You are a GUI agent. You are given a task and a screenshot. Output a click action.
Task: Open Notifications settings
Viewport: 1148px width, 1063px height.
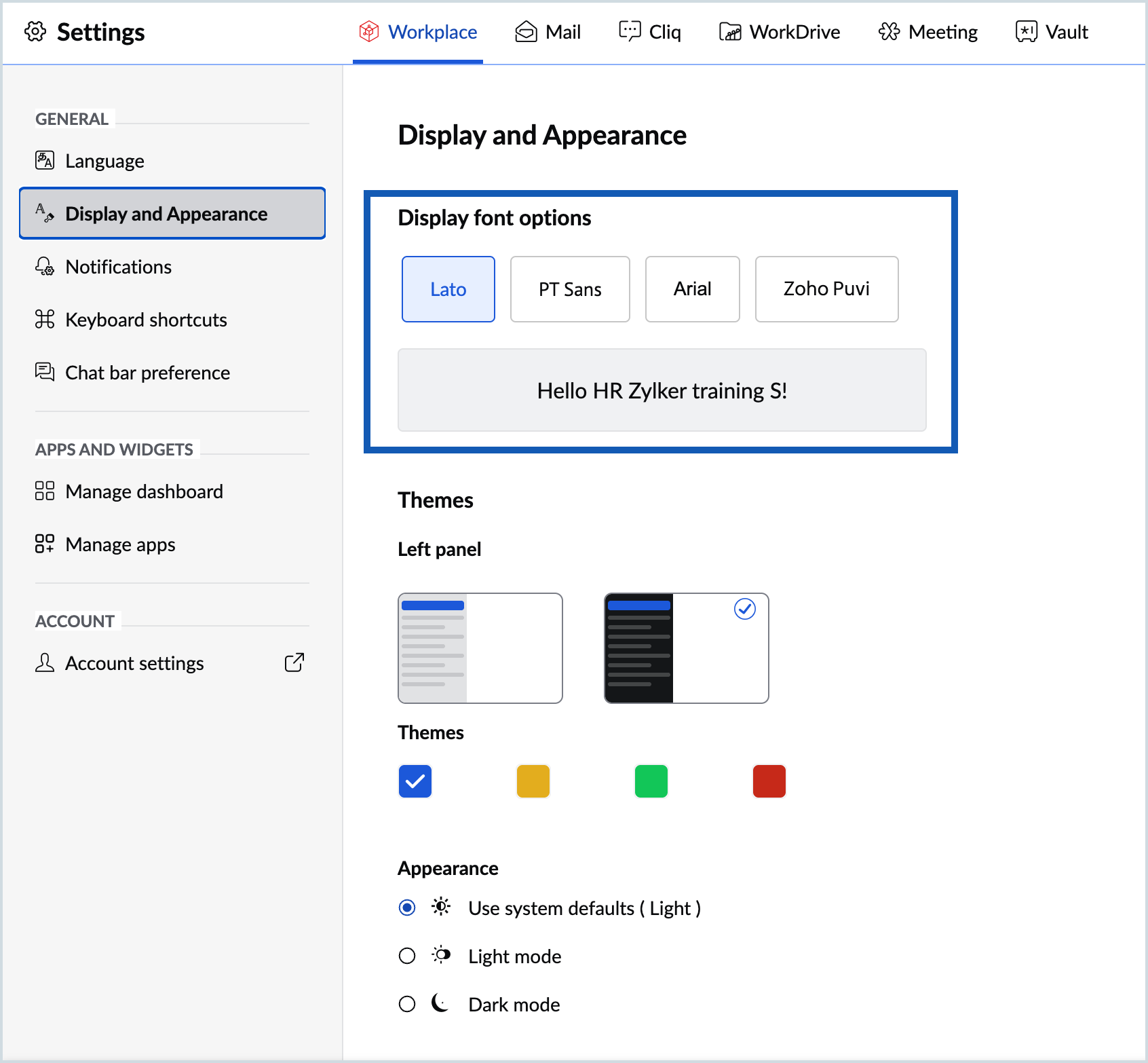point(172,266)
